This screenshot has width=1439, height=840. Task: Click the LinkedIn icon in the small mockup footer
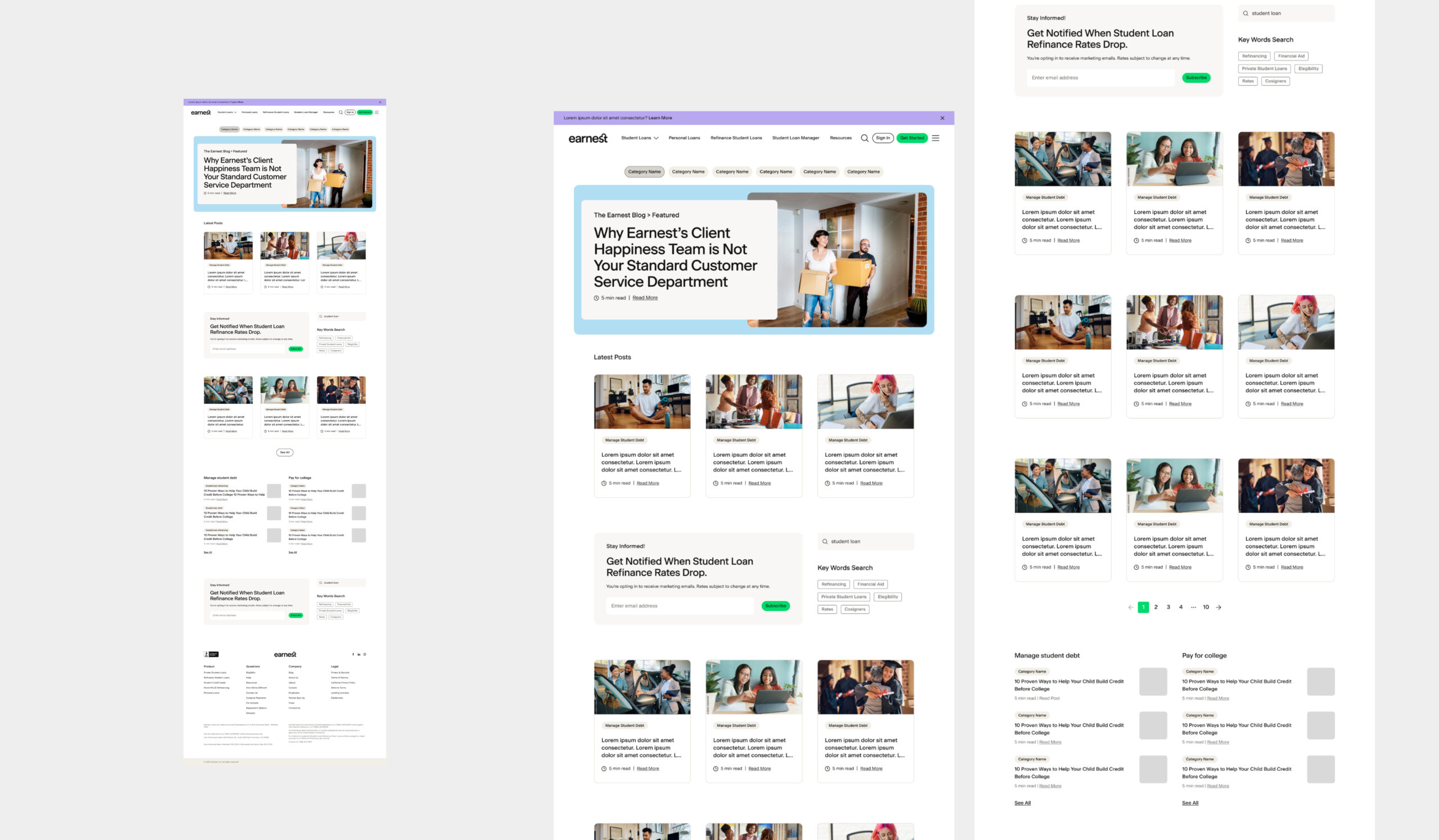(x=359, y=655)
